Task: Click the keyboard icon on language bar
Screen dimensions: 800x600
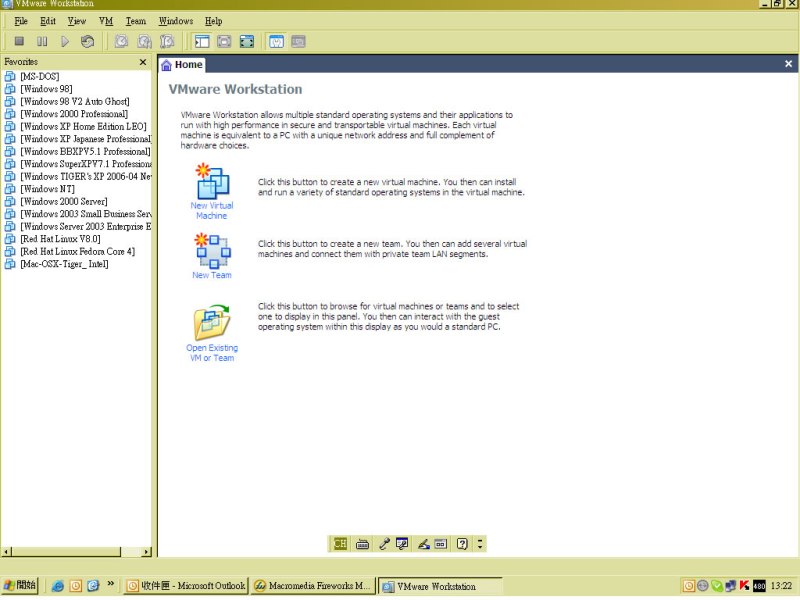Action: pyautogui.click(x=362, y=544)
